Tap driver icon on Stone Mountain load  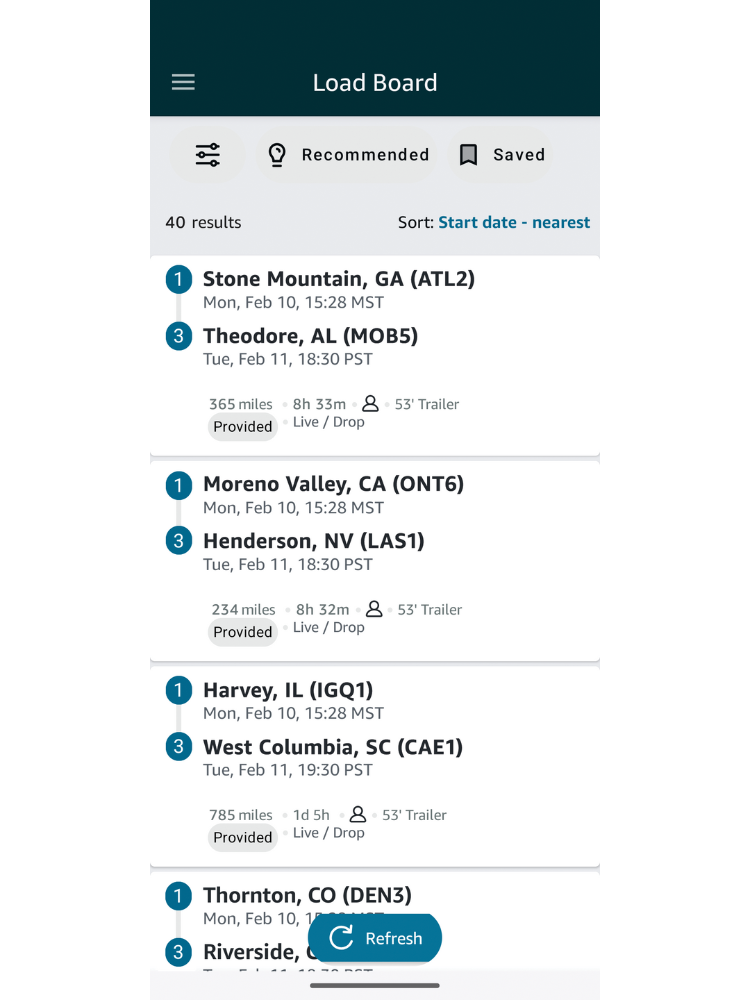[x=370, y=403]
